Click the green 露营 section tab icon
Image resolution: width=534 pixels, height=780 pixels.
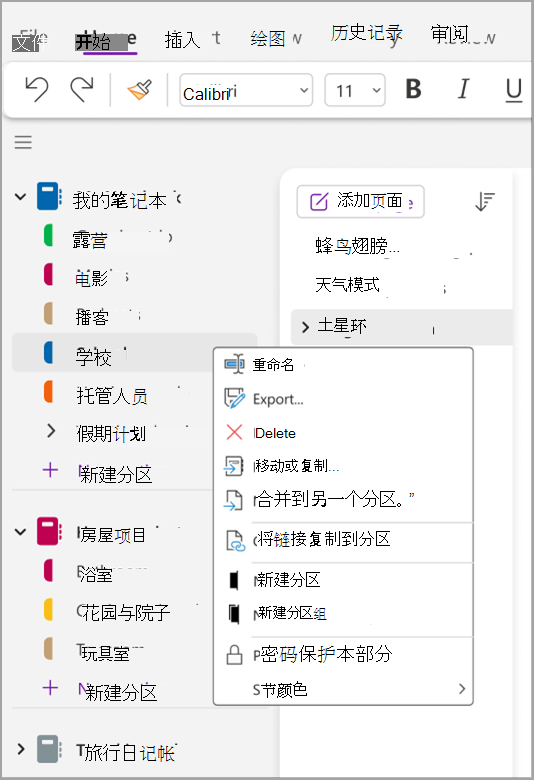click(x=48, y=235)
